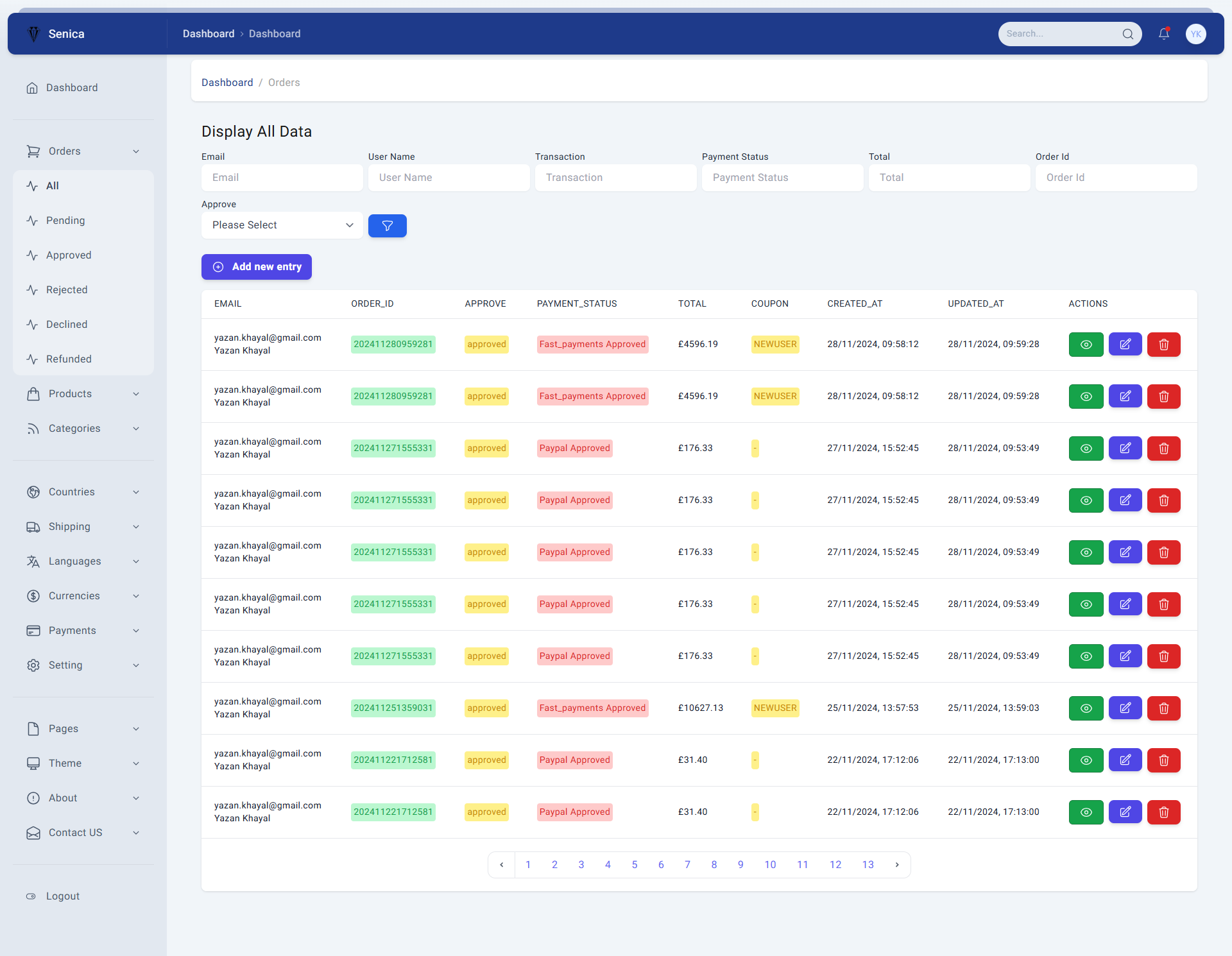Screen dimensions: 1232x956
Task: Open the YK user avatar menu
Action: (x=1196, y=34)
